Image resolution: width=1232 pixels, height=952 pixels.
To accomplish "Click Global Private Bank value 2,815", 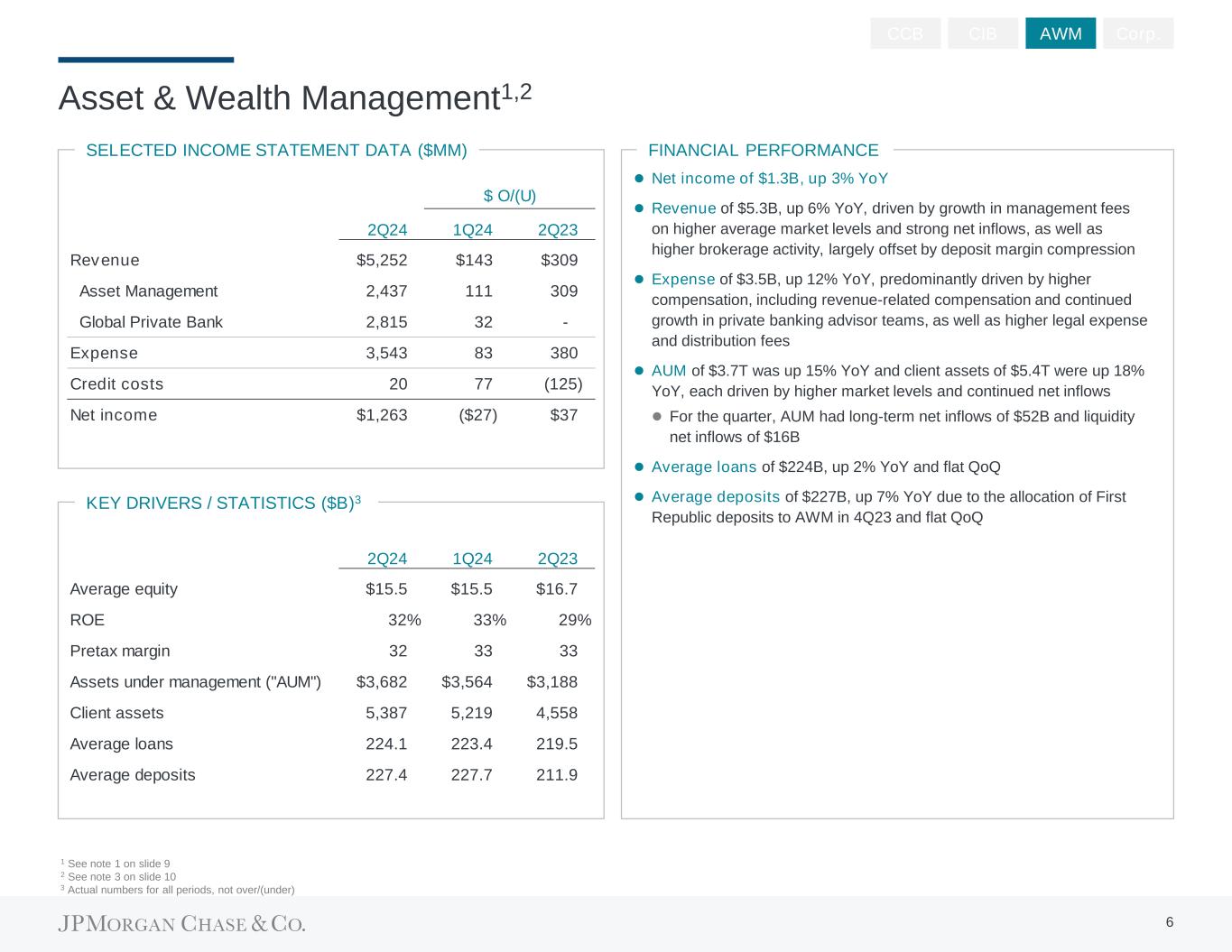I will [x=386, y=322].
